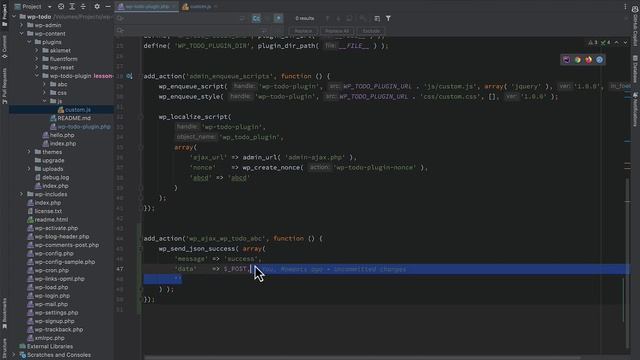Hide the Project panel with the minus icon
This screenshot has height=360, width=640.
point(108,7)
